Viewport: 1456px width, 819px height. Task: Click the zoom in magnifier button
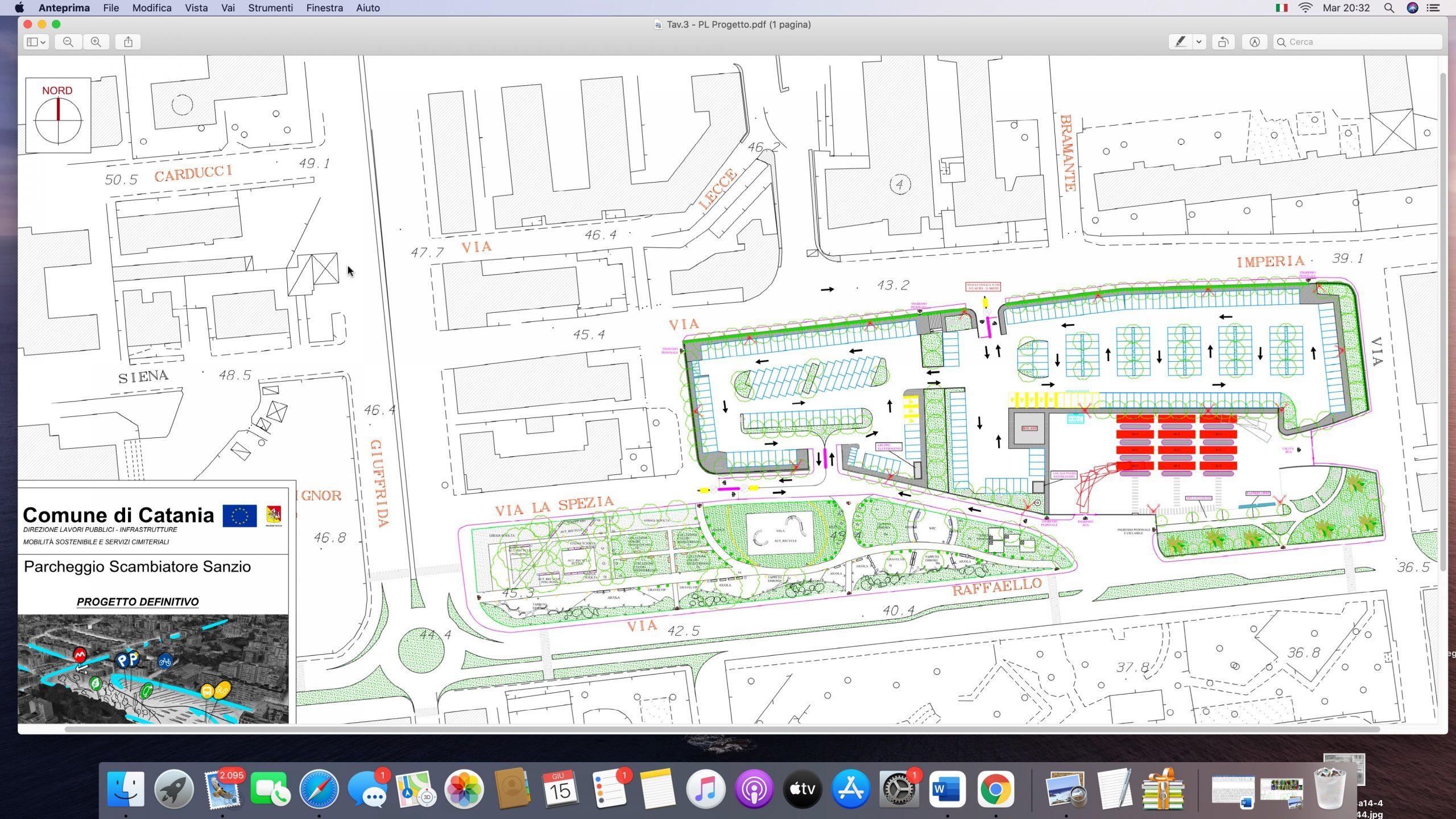[96, 42]
